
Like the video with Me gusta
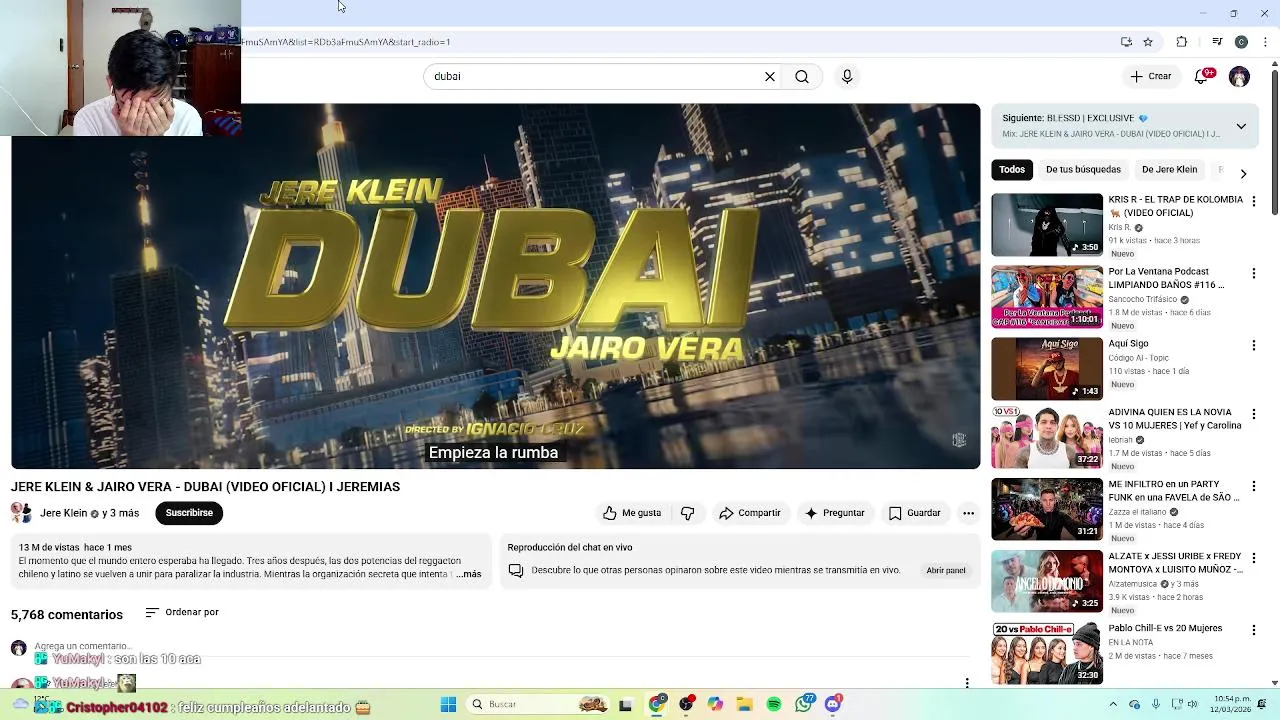coord(632,513)
